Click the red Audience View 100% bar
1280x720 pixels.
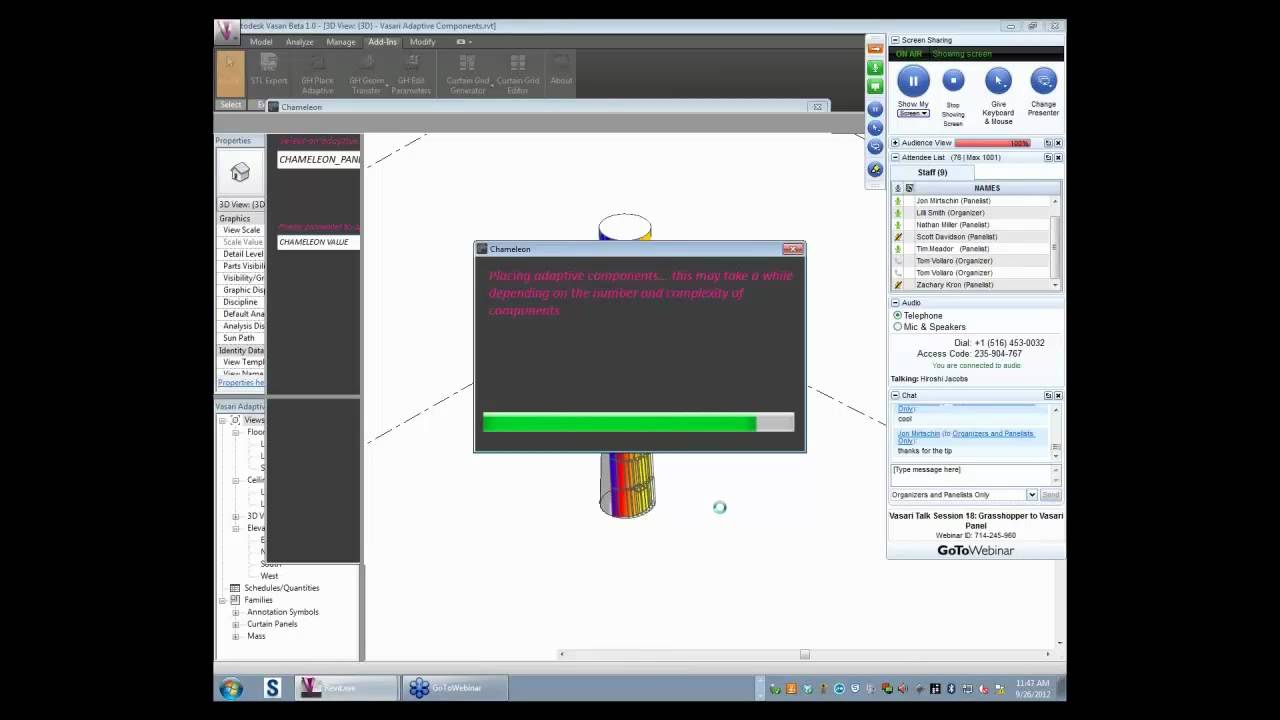(992, 143)
